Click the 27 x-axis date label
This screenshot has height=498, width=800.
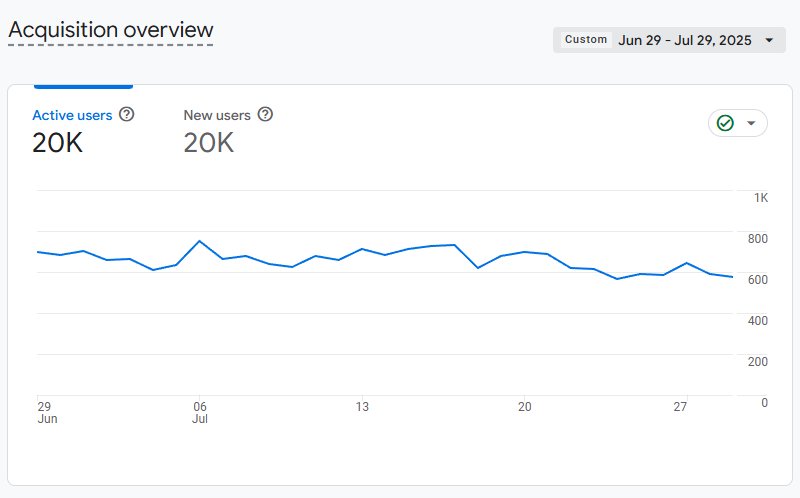tap(680, 407)
